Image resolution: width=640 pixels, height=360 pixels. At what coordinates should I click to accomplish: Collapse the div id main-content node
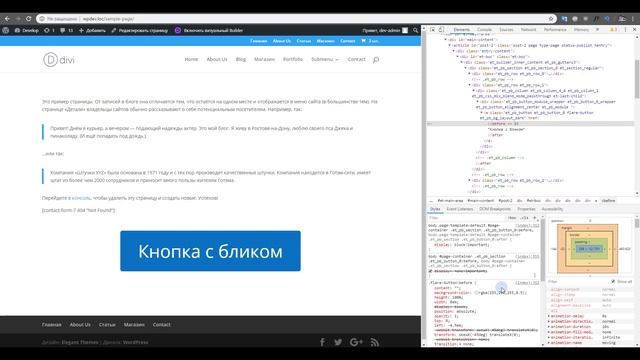pyautogui.click(x=446, y=40)
